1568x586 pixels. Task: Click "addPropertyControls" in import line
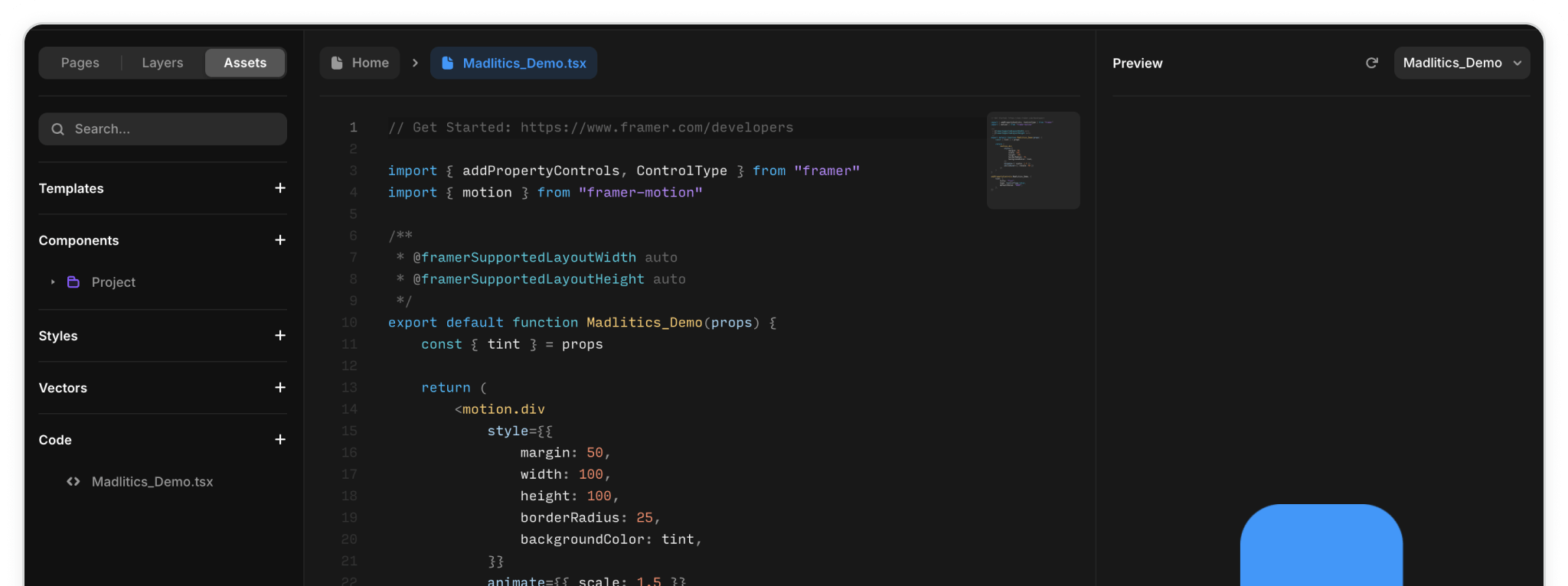(x=541, y=171)
